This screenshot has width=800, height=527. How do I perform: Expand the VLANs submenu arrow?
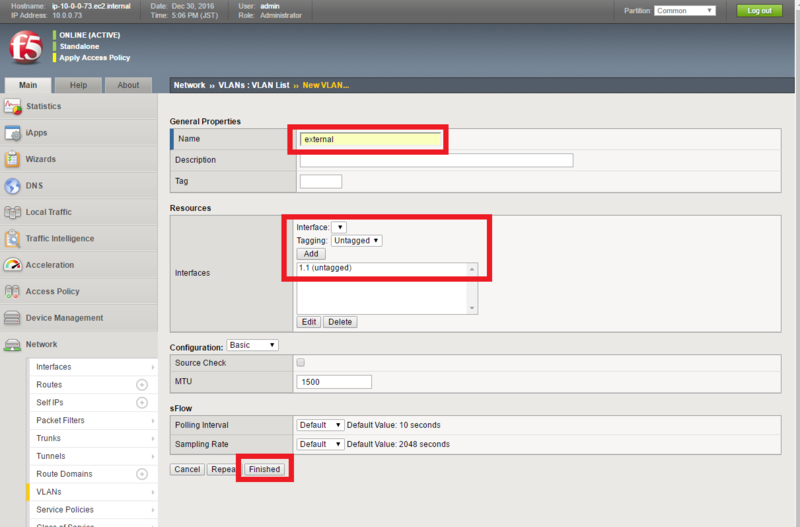click(x=153, y=492)
